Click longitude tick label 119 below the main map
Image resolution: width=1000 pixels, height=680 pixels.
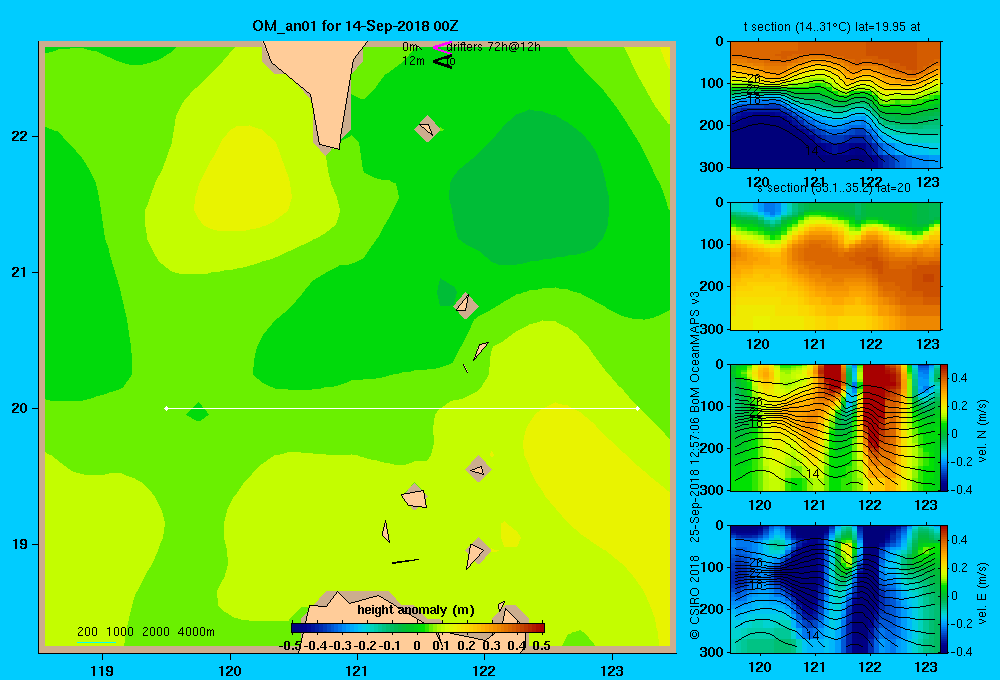tap(103, 670)
